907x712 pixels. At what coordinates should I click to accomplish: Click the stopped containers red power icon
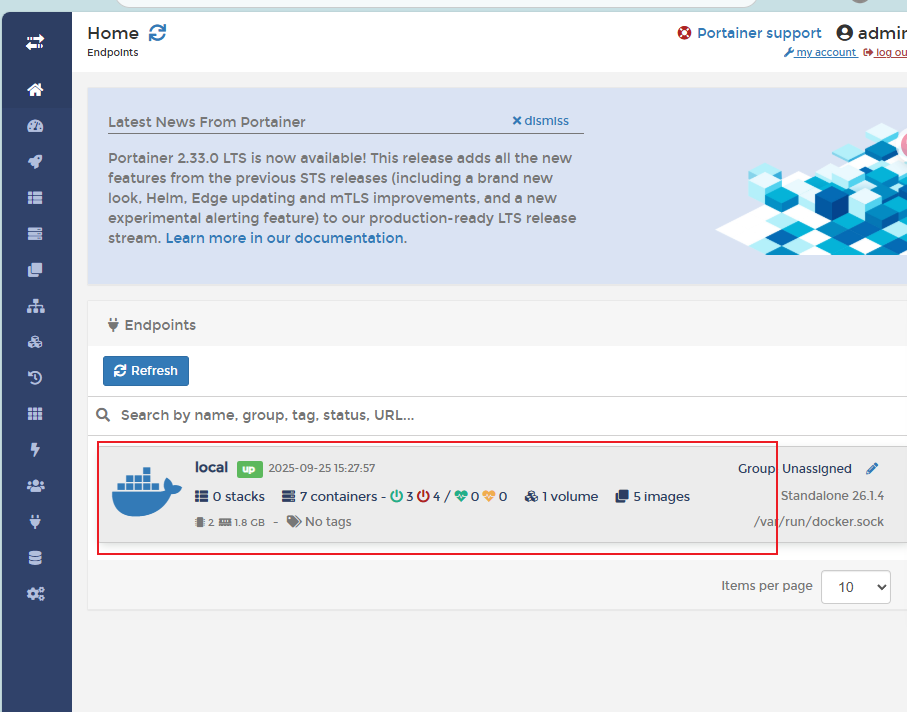(423, 496)
